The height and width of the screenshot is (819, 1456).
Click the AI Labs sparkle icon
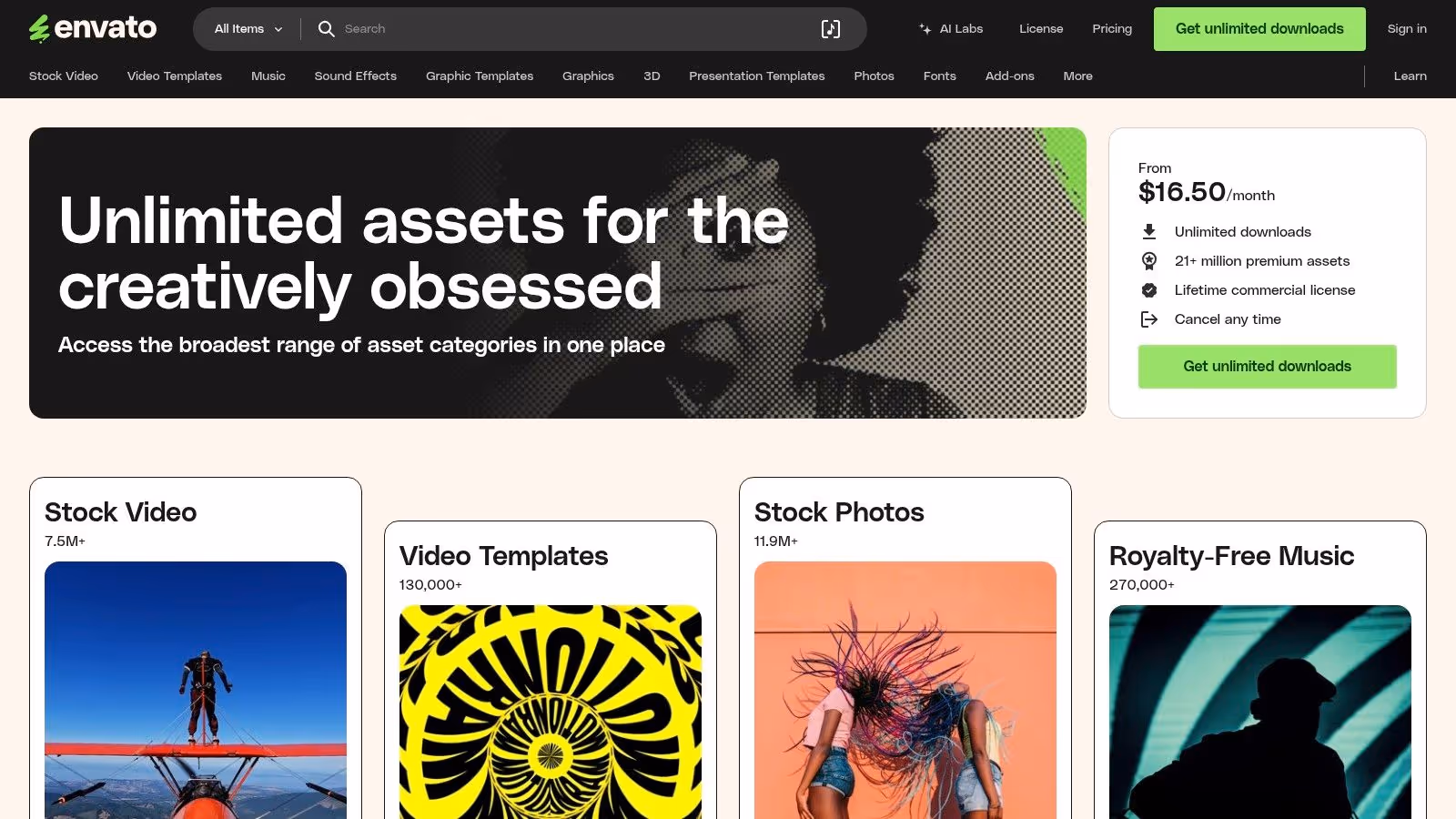pos(925,29)
